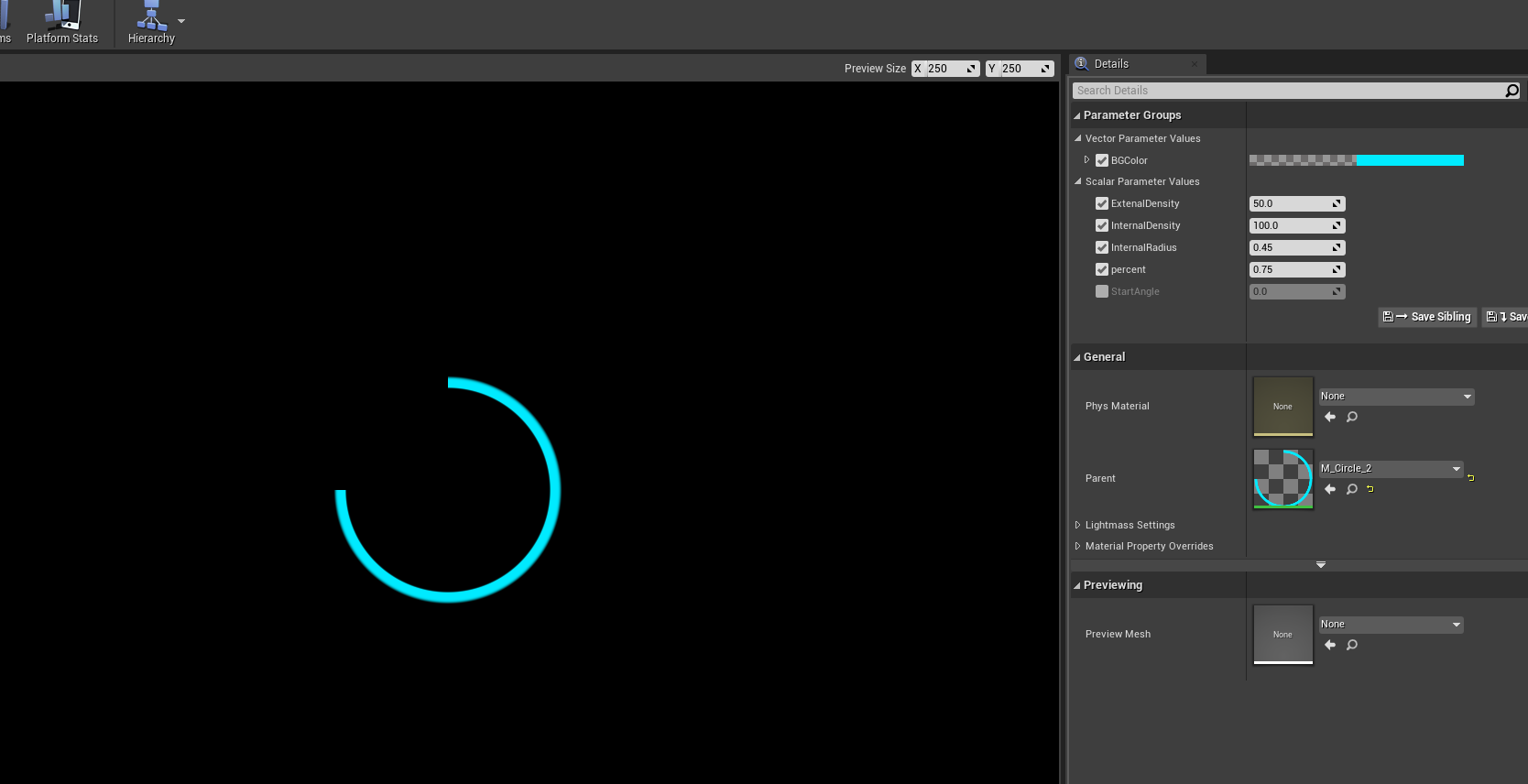Open the Platform Stats toolbar icon
The width and height of the screenshot is (1528, 784).
62,23
